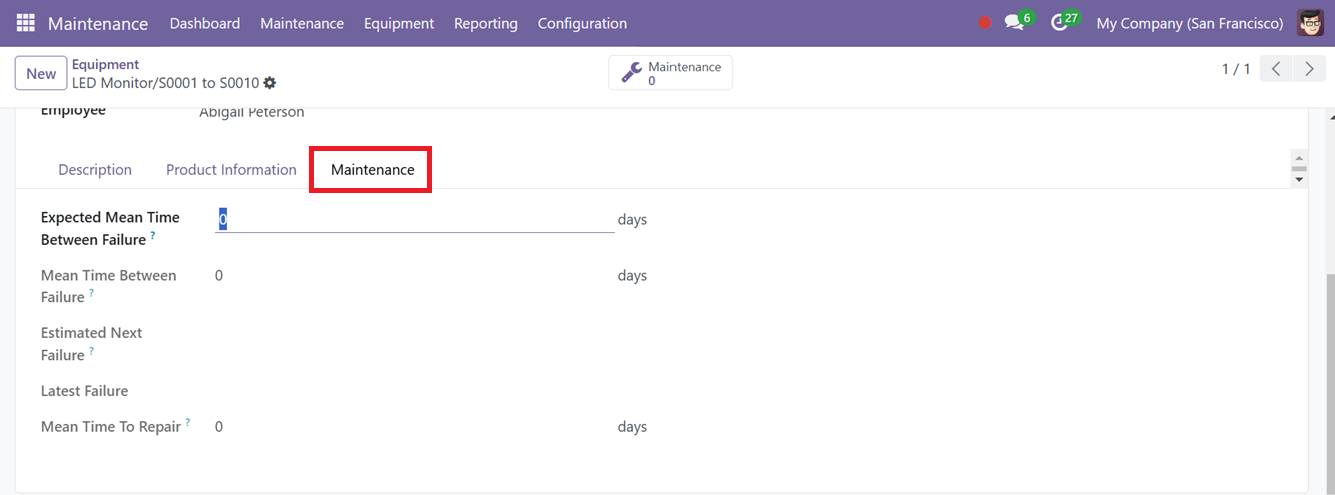The width and height of the screenshot is (1335, 495).
Task: Show help tooltip for Mean Time Between Failure
Action: (x=91, y=293)
